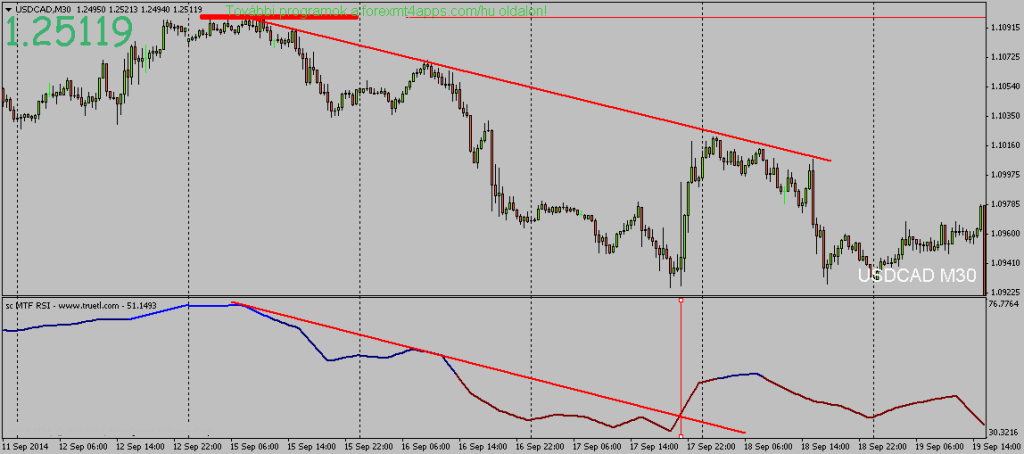Click the MTF RSI indicator label
Screen dimensions: 1024x454
(83, 305)
